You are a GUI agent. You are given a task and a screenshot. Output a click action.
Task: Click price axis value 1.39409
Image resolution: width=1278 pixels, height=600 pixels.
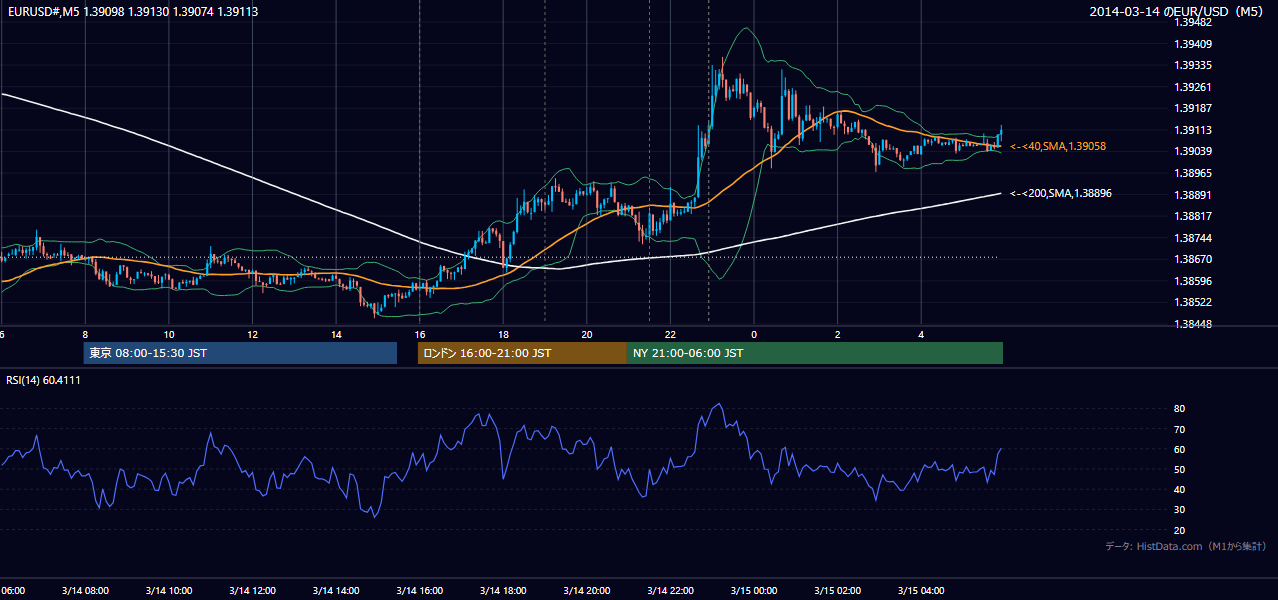point(1193,44)
